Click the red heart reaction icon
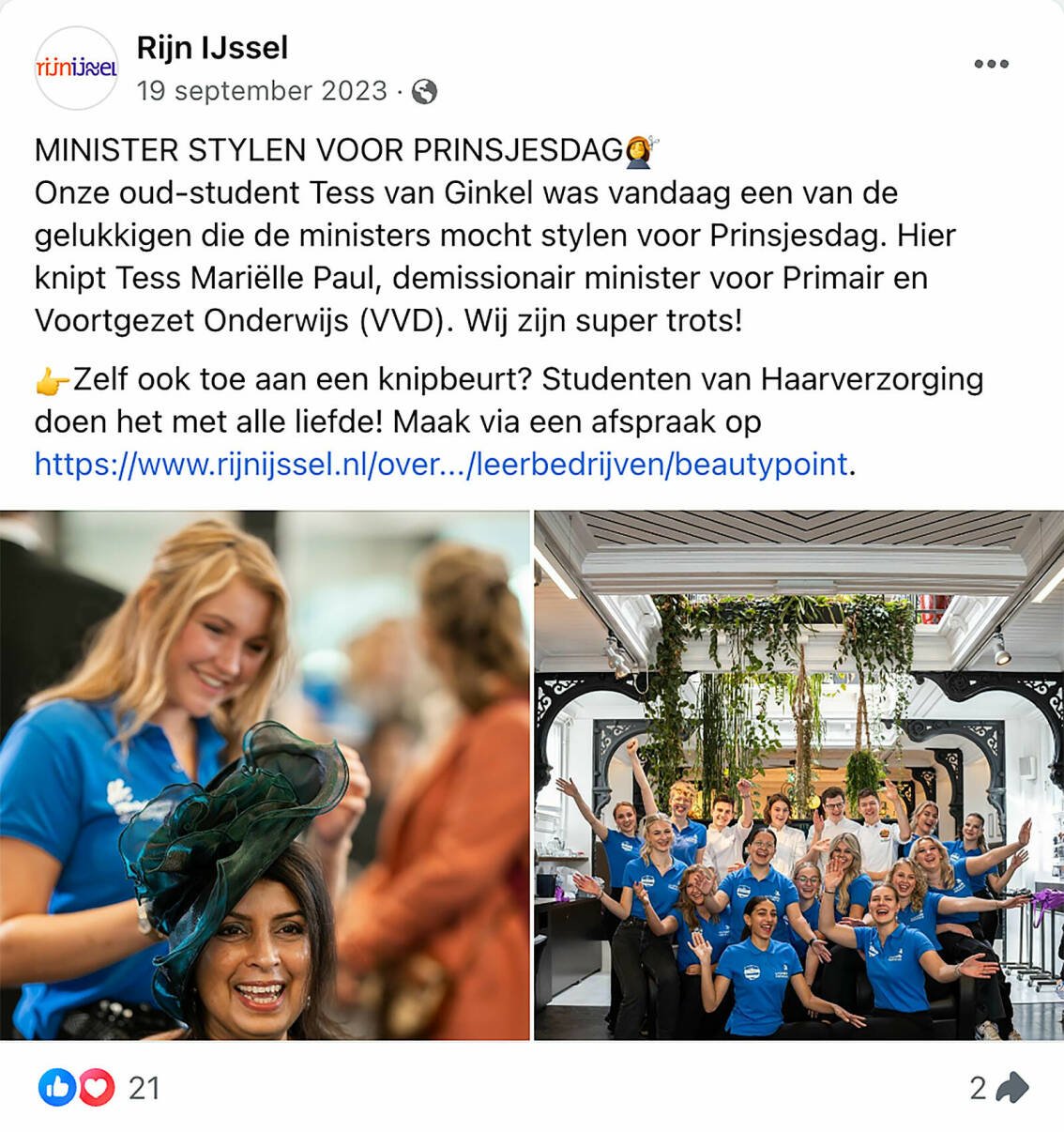This screenshot has width=1064, height=1132. [x=95, y=1088]
